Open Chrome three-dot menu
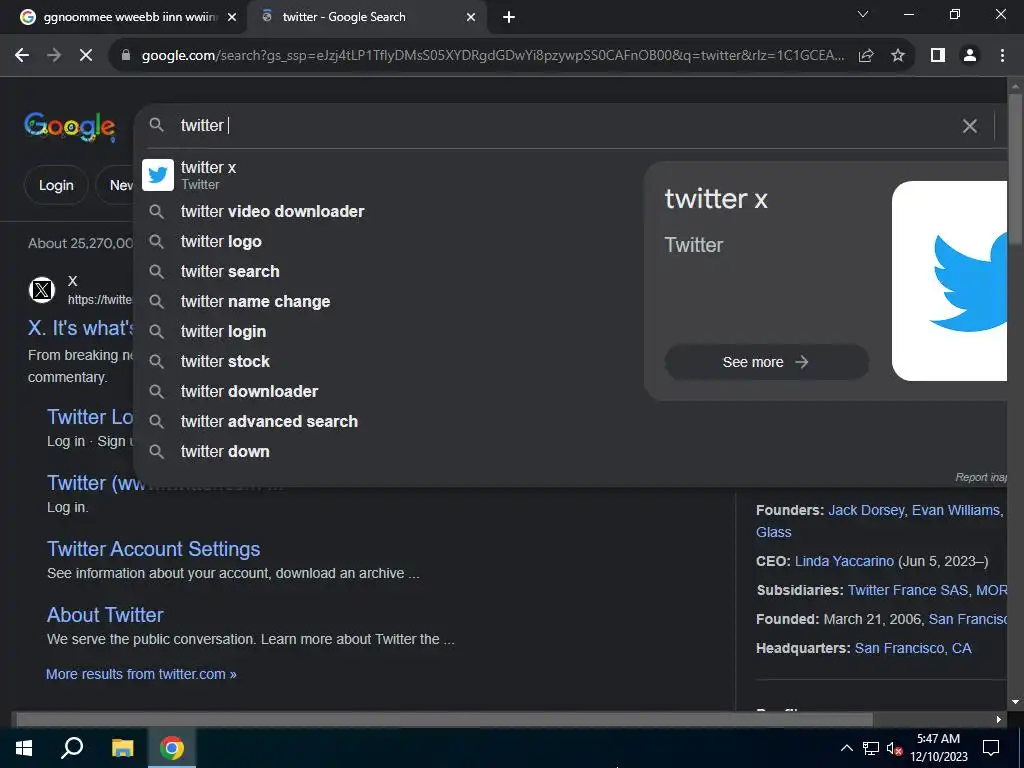 pos(1002,56)
